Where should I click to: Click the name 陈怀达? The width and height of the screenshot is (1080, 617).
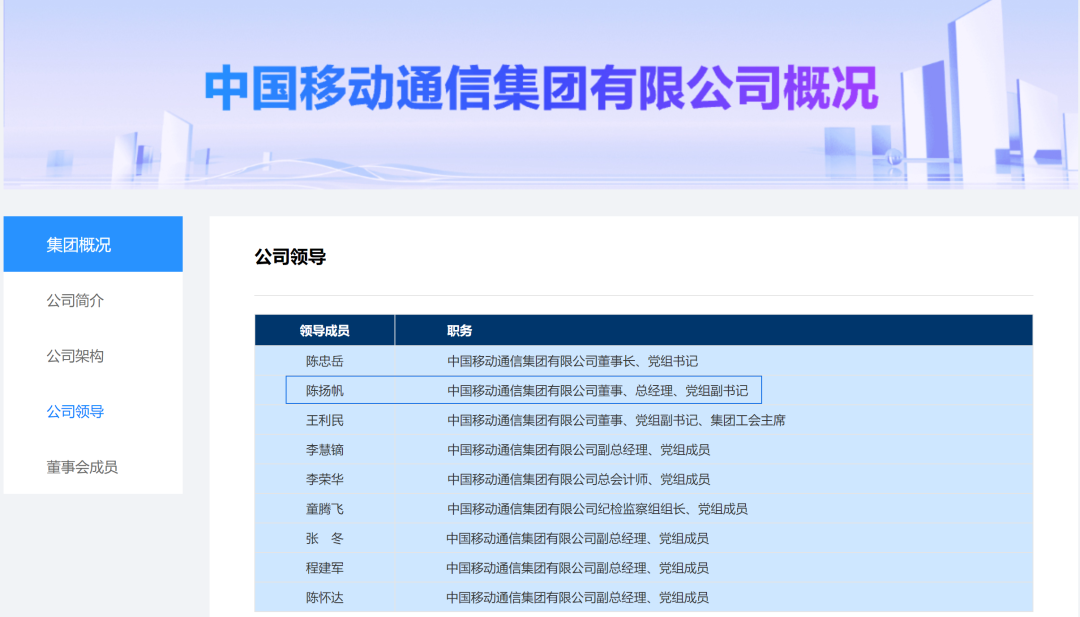(324, 598)
